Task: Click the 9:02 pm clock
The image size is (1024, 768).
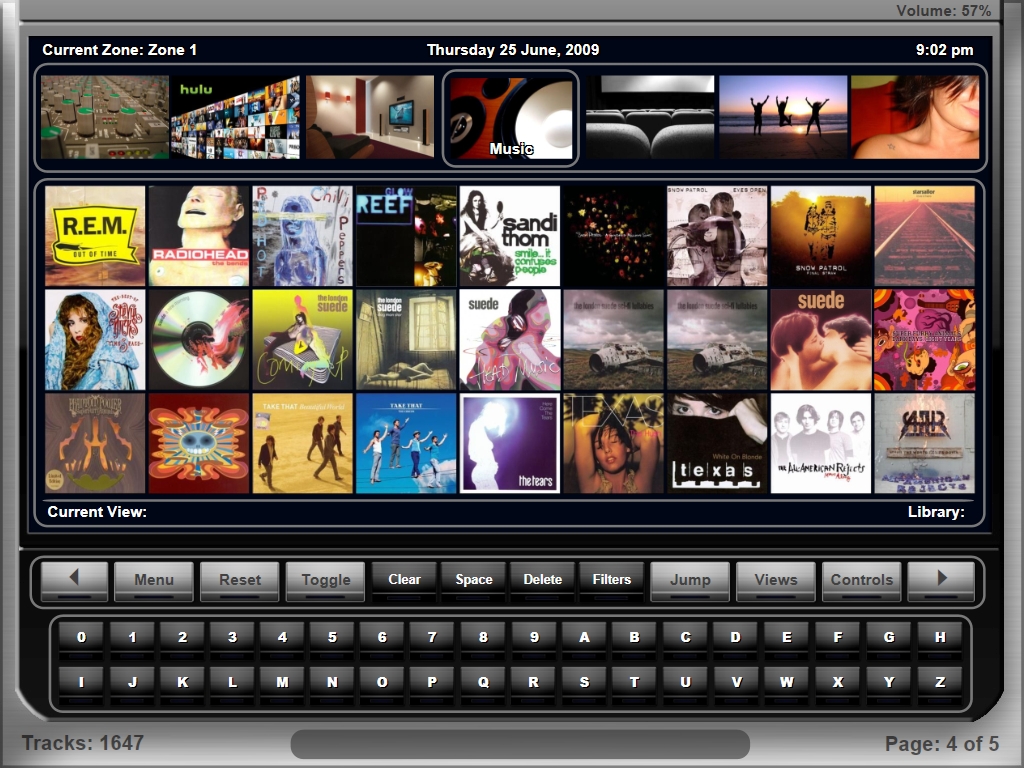Action: click(944, 50)
